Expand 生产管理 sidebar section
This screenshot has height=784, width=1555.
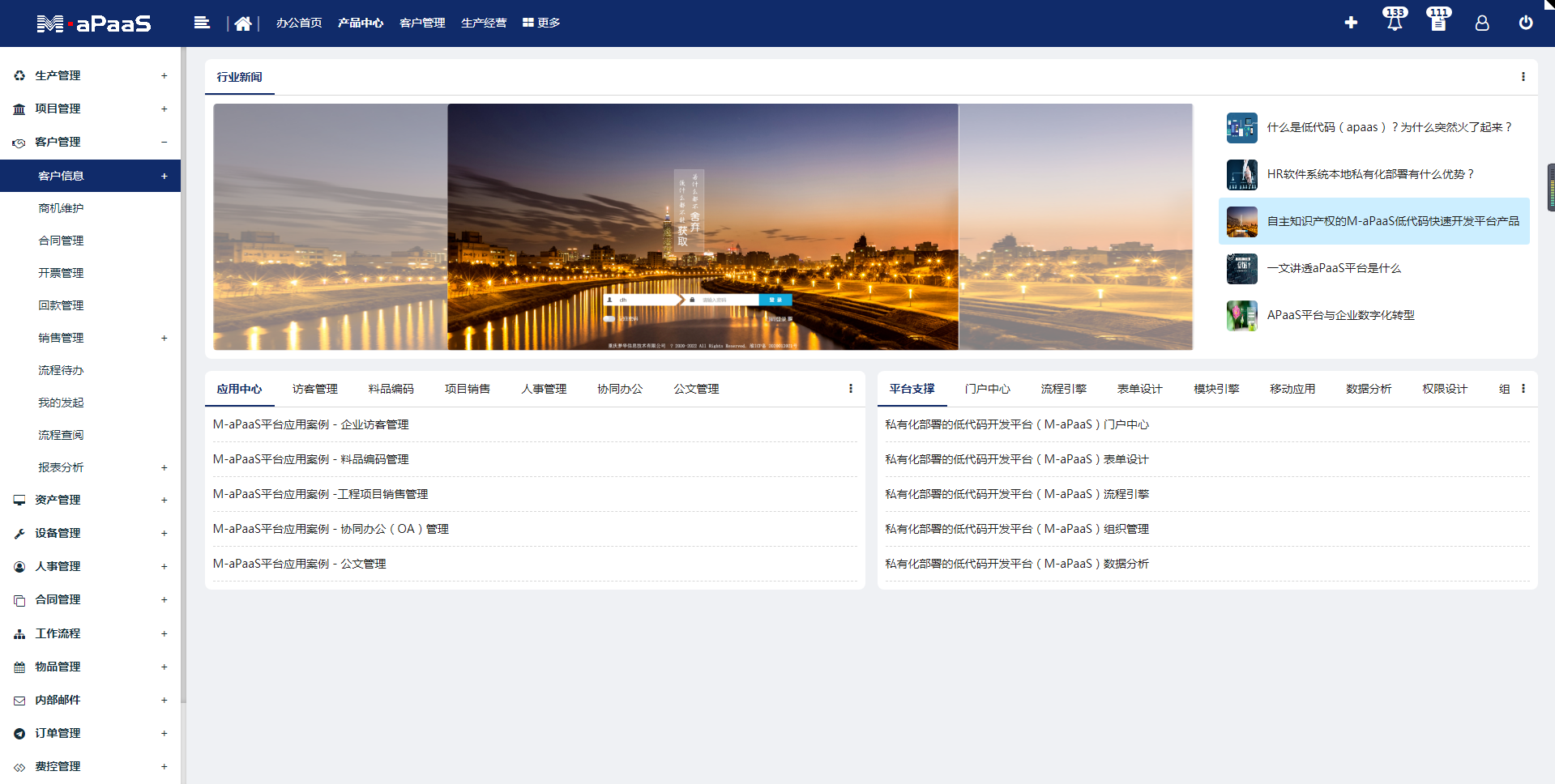(164, 75)
